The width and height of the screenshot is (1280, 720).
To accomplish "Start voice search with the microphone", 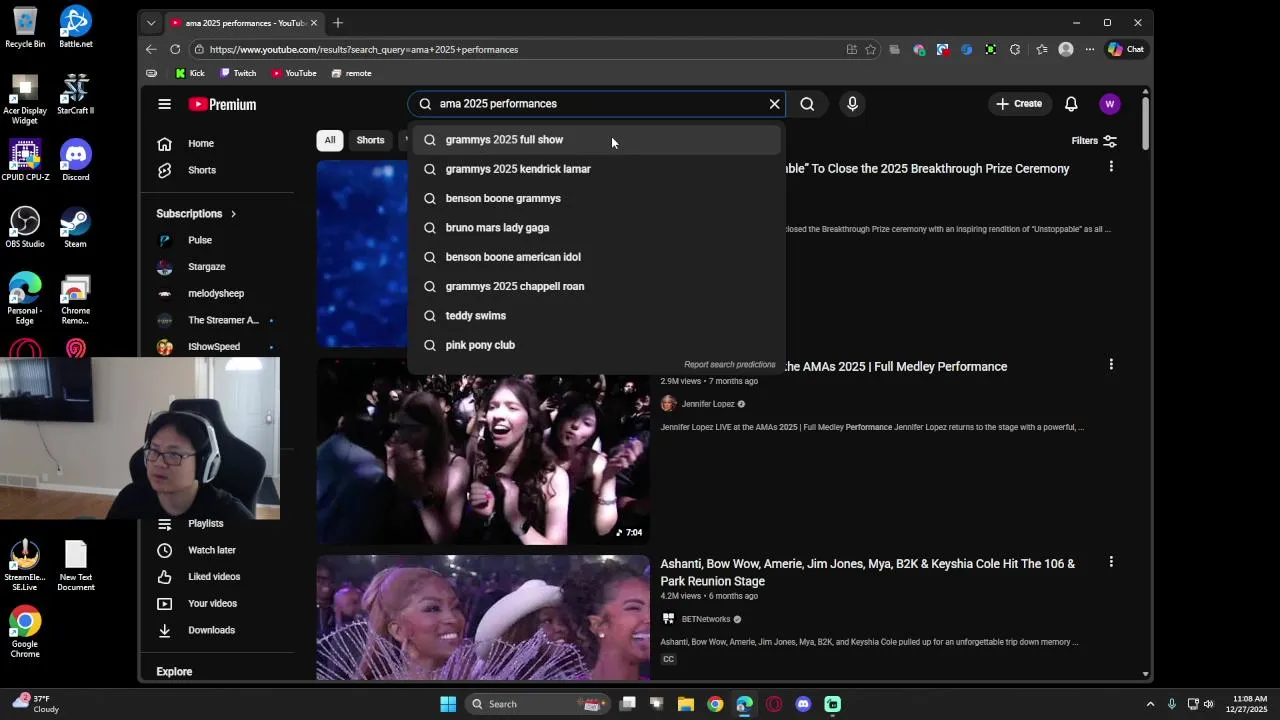I will pos(852,104).
